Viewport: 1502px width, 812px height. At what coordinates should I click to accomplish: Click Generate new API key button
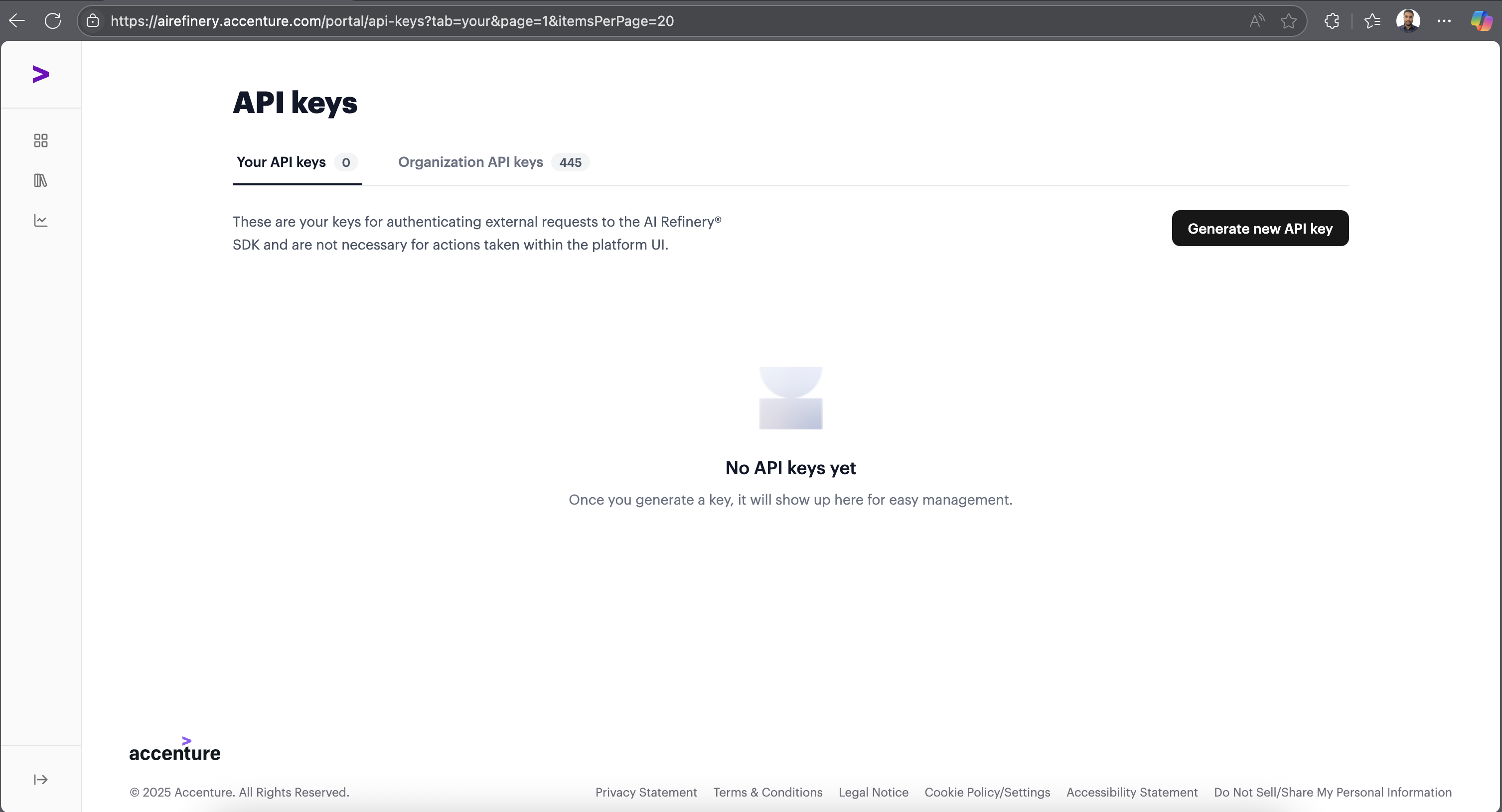1260,229
